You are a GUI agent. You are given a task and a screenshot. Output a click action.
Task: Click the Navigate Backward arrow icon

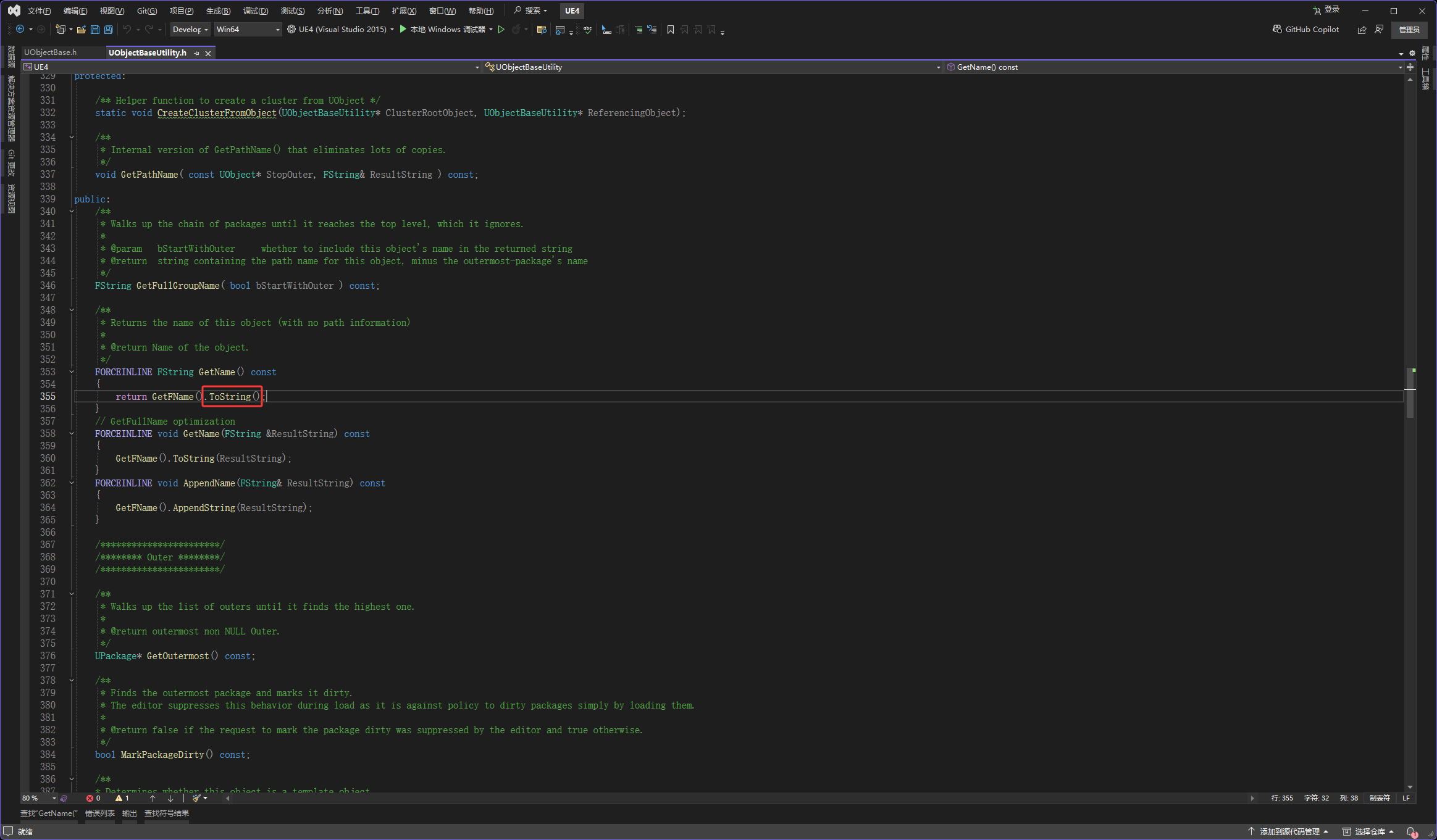tap(20, 30)
